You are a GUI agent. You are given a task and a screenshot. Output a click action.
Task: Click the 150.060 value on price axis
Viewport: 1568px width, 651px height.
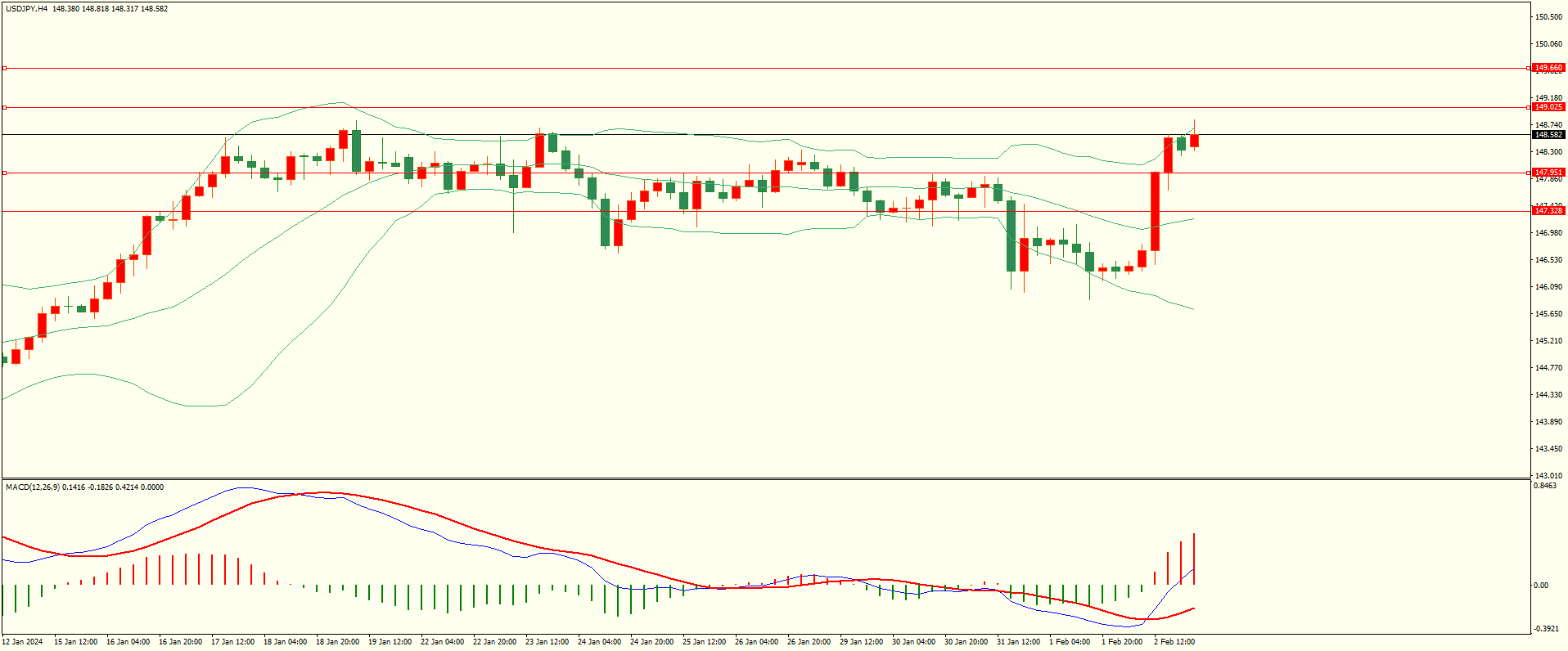click(1549, 43)
